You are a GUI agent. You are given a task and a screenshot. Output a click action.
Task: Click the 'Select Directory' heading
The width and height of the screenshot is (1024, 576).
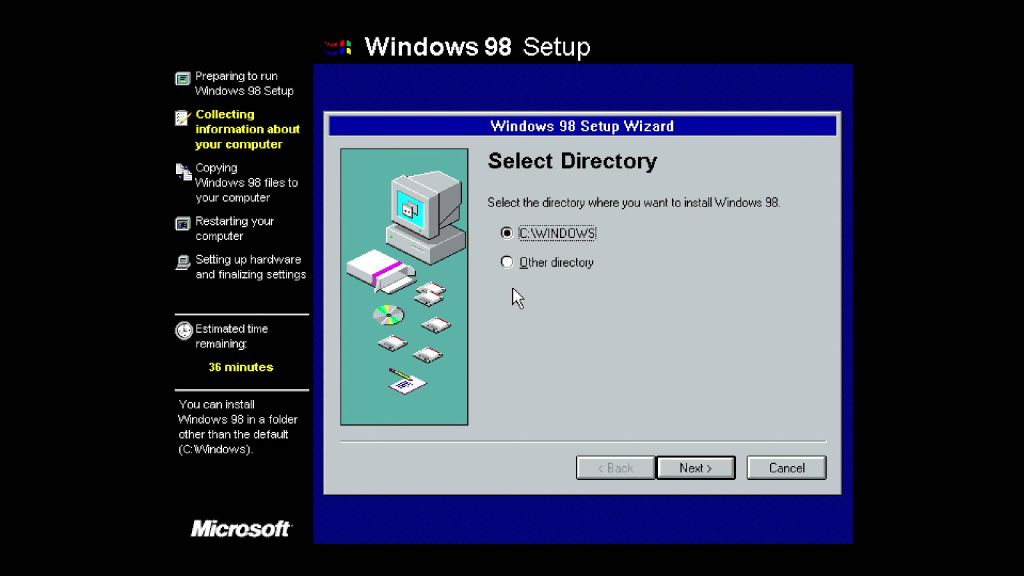[x=572, y=161]
